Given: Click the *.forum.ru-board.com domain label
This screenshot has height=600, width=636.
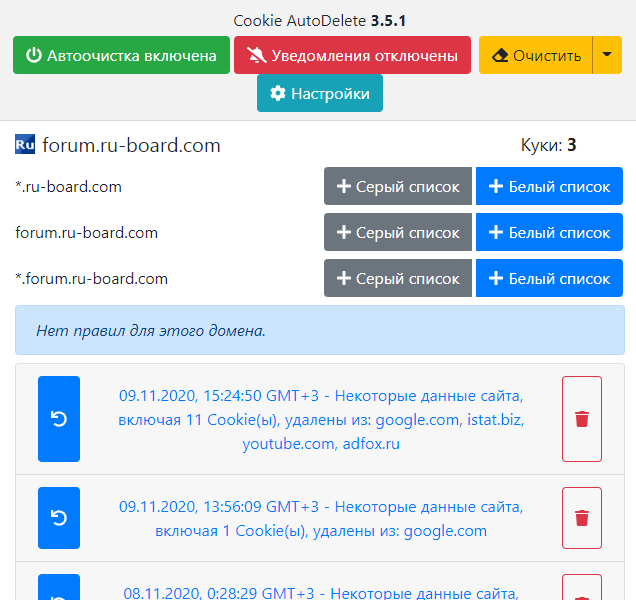Looking at the screenshot, I should click(x=91, y=279).
